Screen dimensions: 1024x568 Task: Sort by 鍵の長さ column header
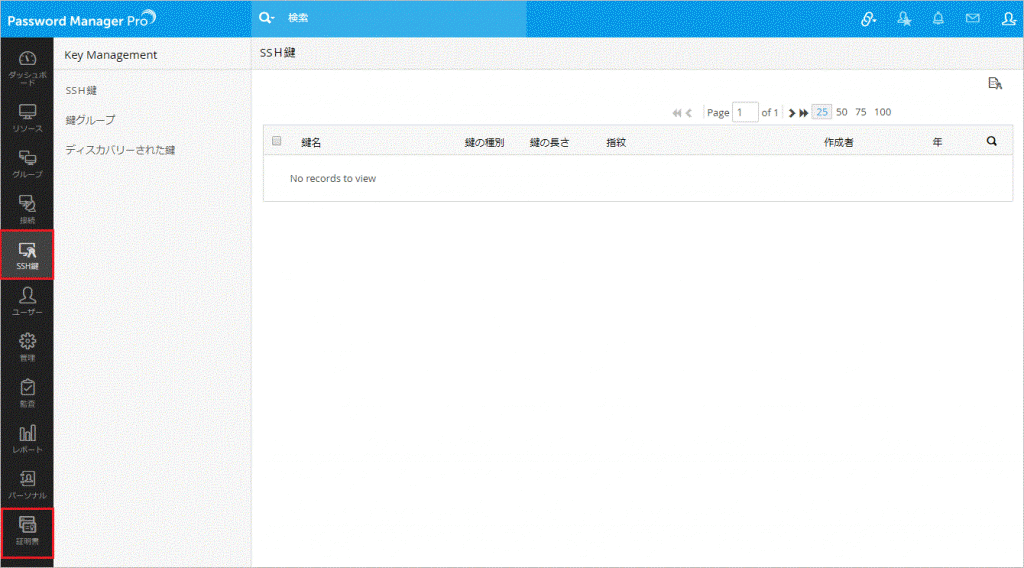pos(549,142)
